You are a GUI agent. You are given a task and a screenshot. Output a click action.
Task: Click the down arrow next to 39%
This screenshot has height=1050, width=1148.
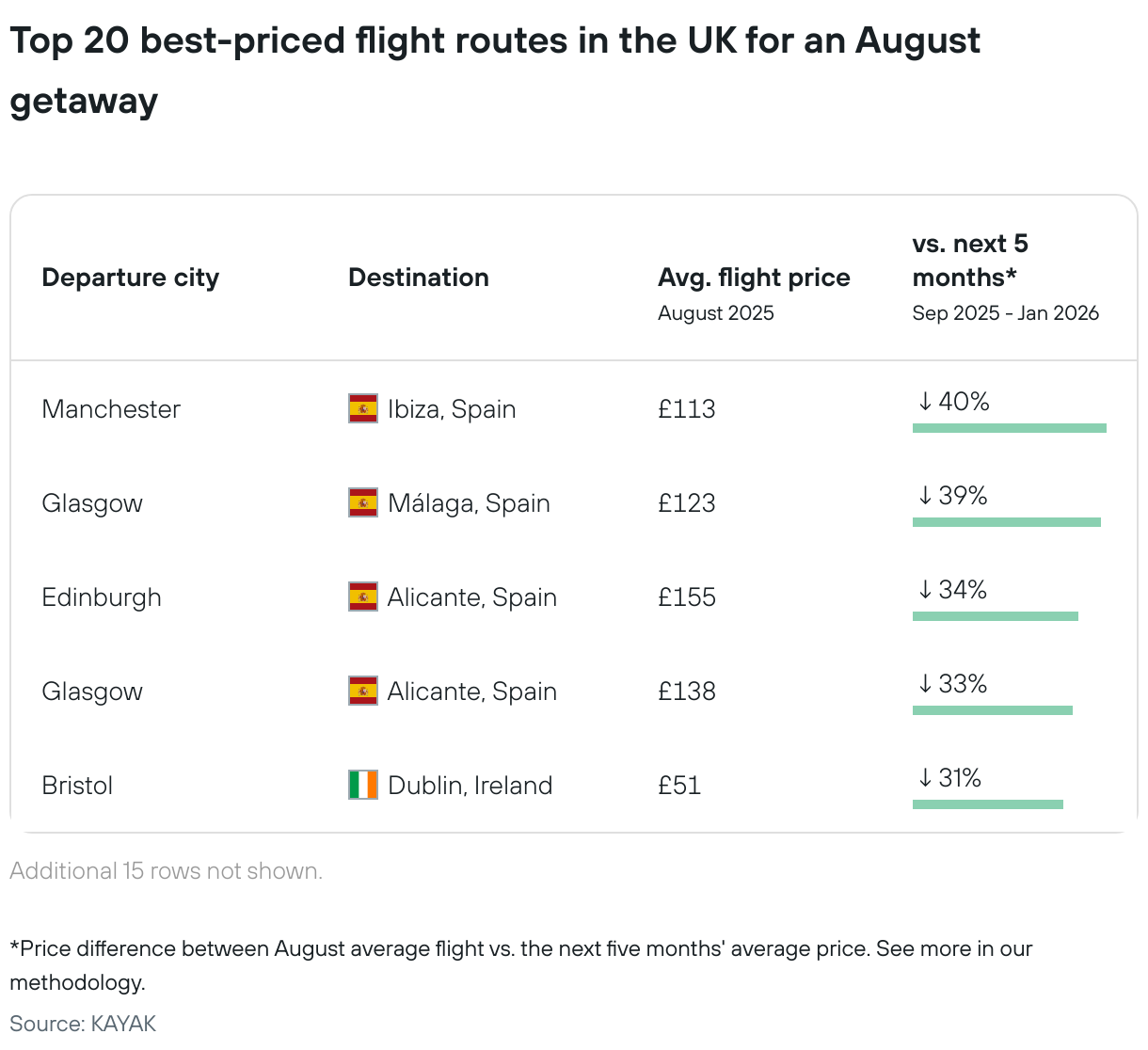[x=925, y=496]
